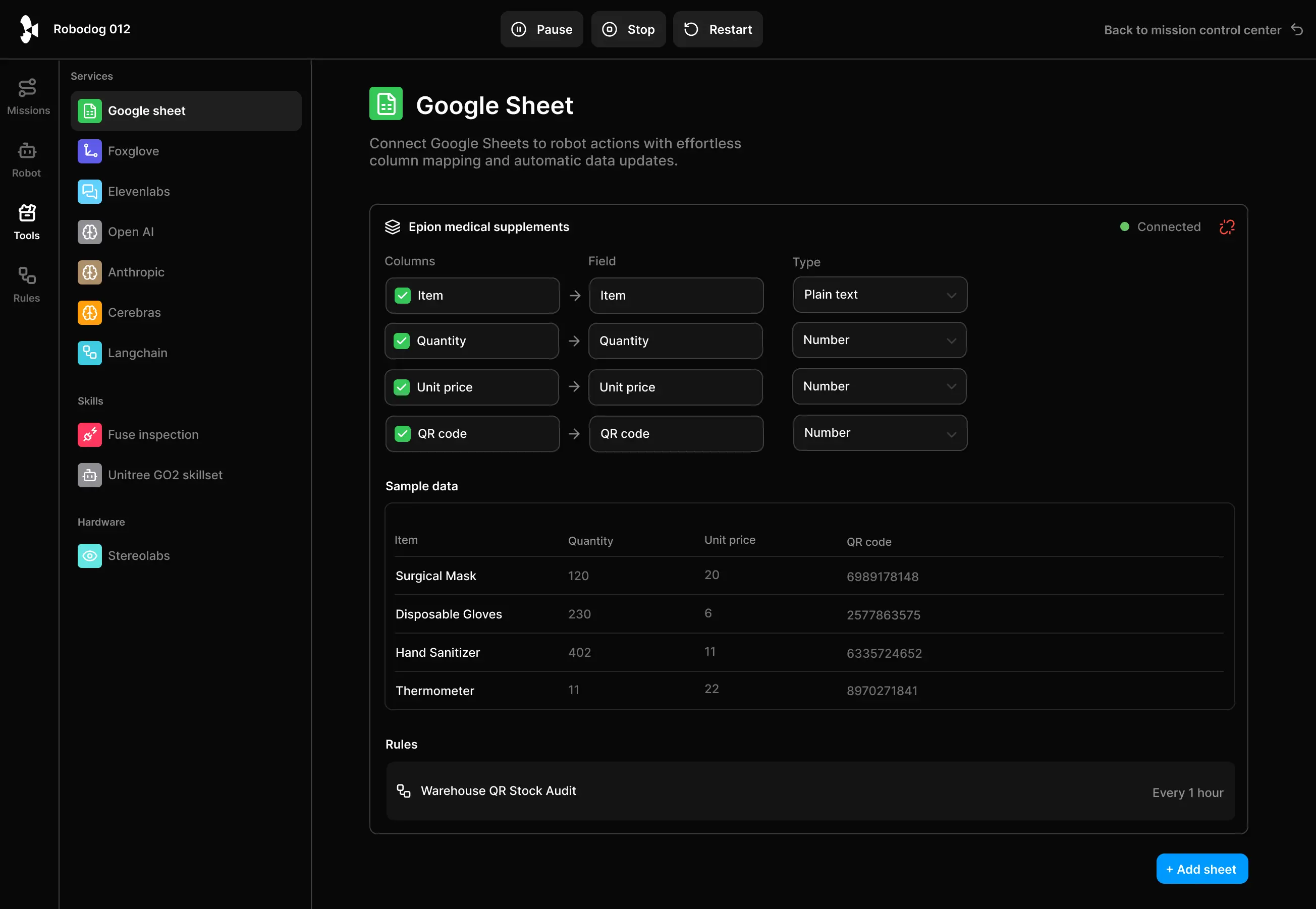
Task: Select the Stereolabs eye icon
Action: coord(89,555)
